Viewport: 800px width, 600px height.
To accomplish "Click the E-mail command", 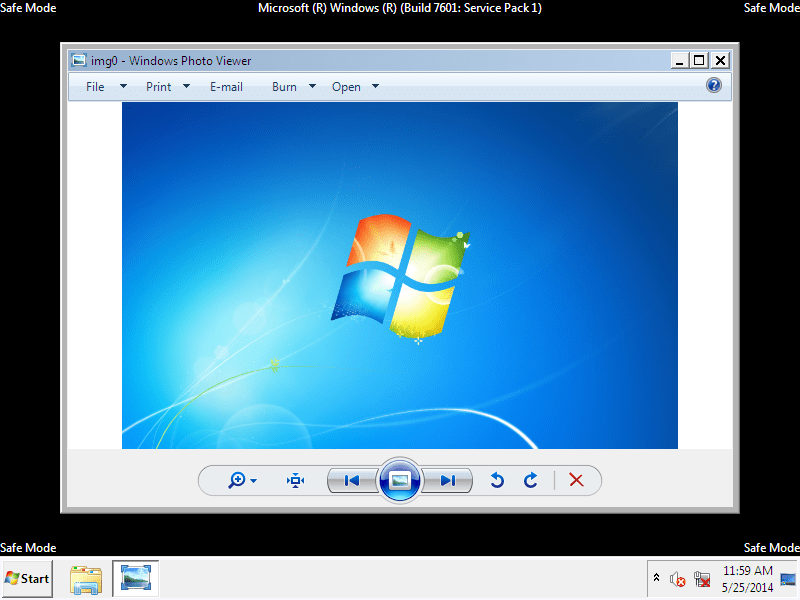I will pos(226,87).
